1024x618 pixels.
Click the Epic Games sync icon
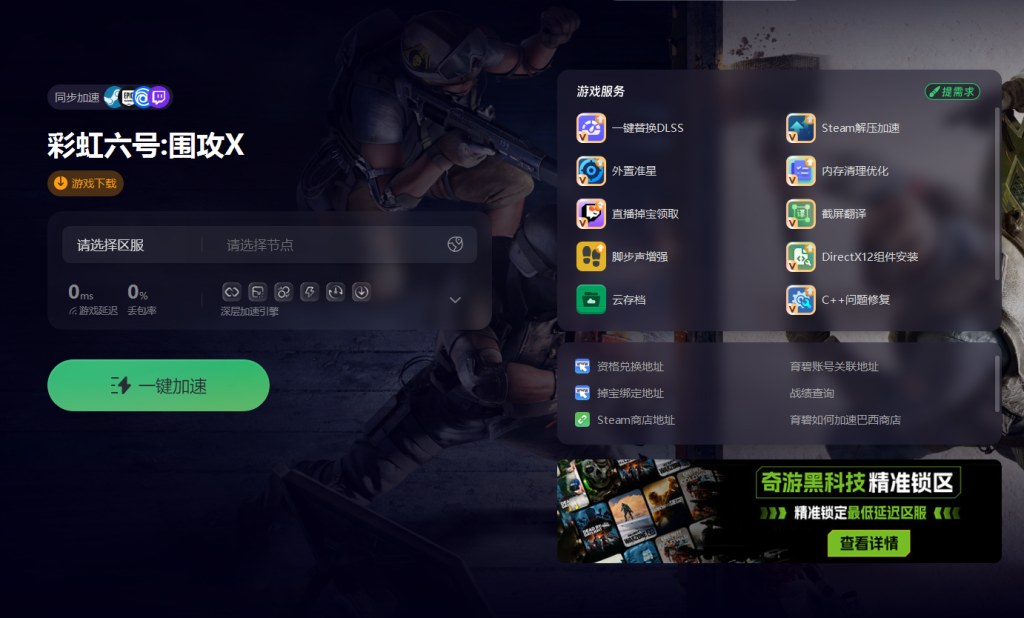127,97
